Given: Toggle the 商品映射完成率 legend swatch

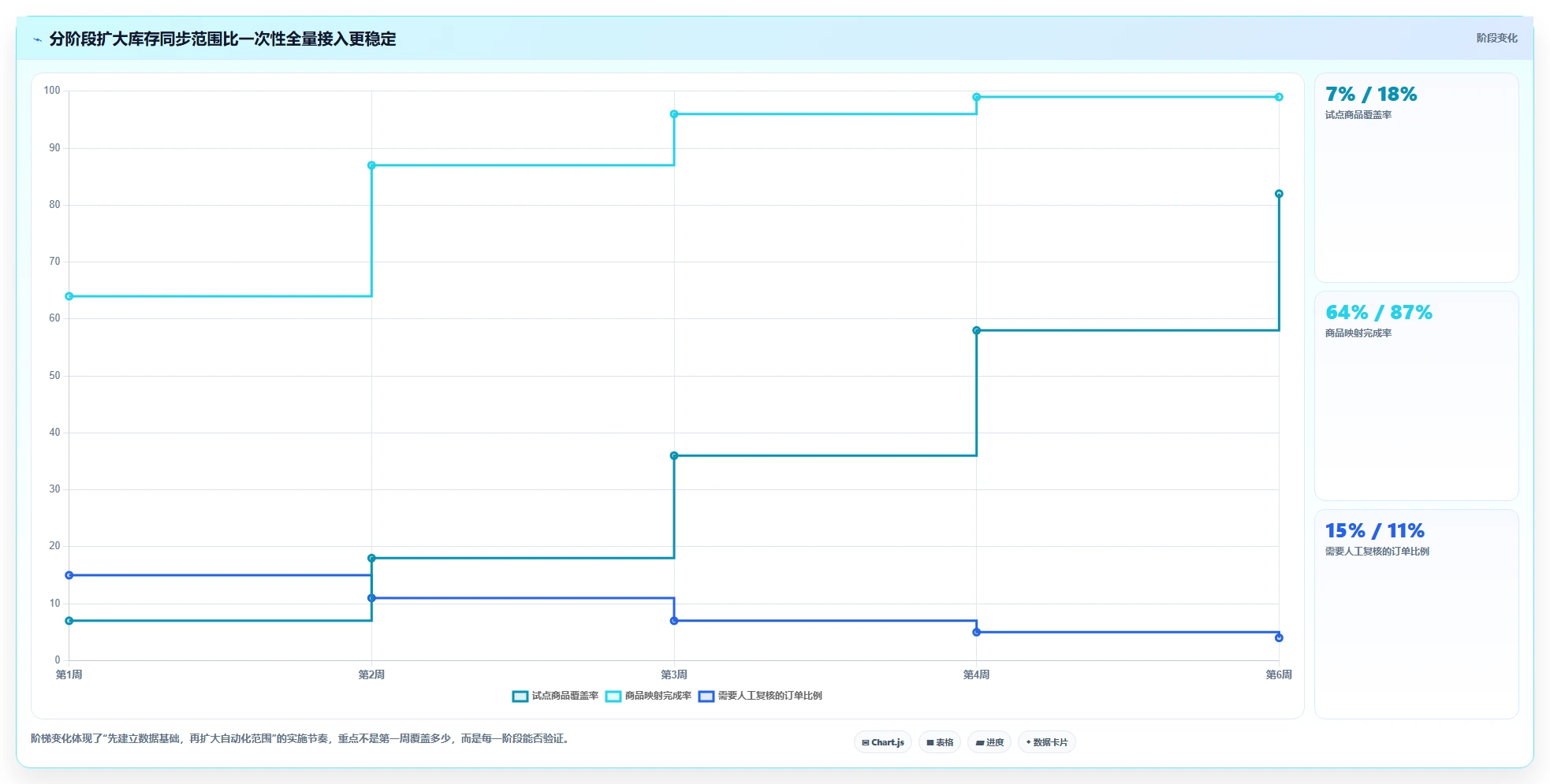Looking at the screenshot, I should [613, 696].
